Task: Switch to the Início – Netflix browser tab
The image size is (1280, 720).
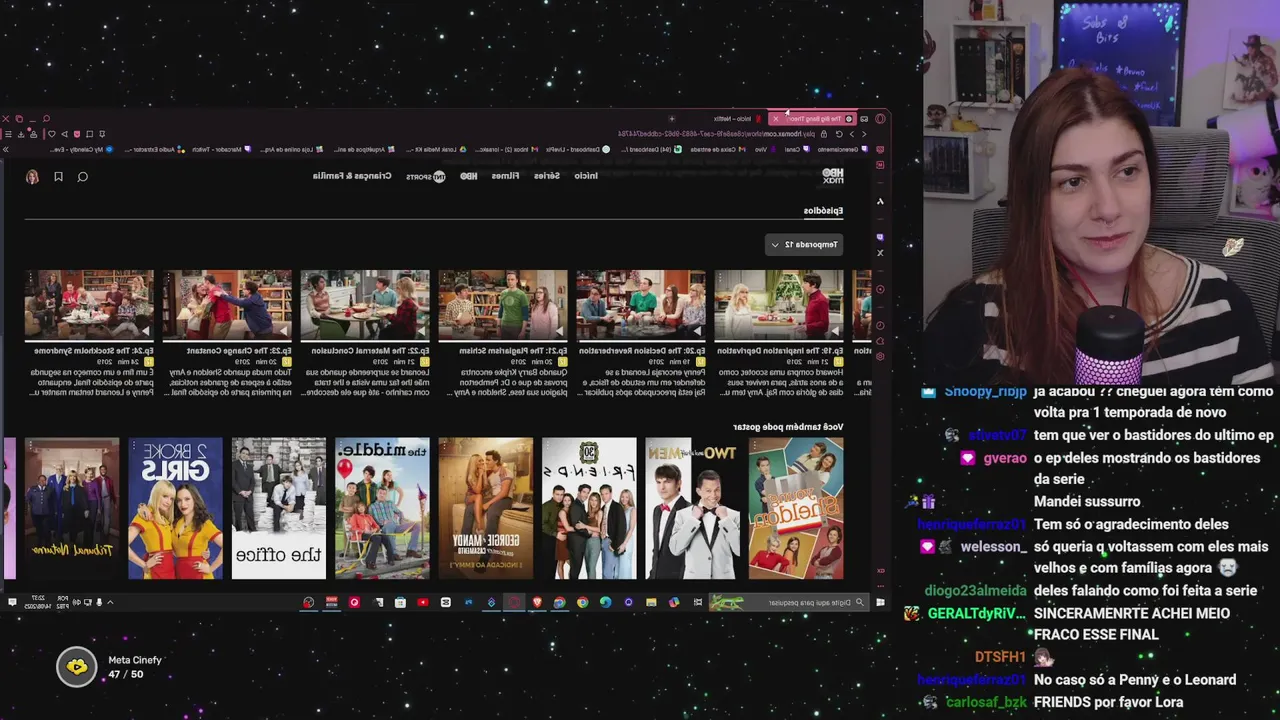Action: point(738,118)
